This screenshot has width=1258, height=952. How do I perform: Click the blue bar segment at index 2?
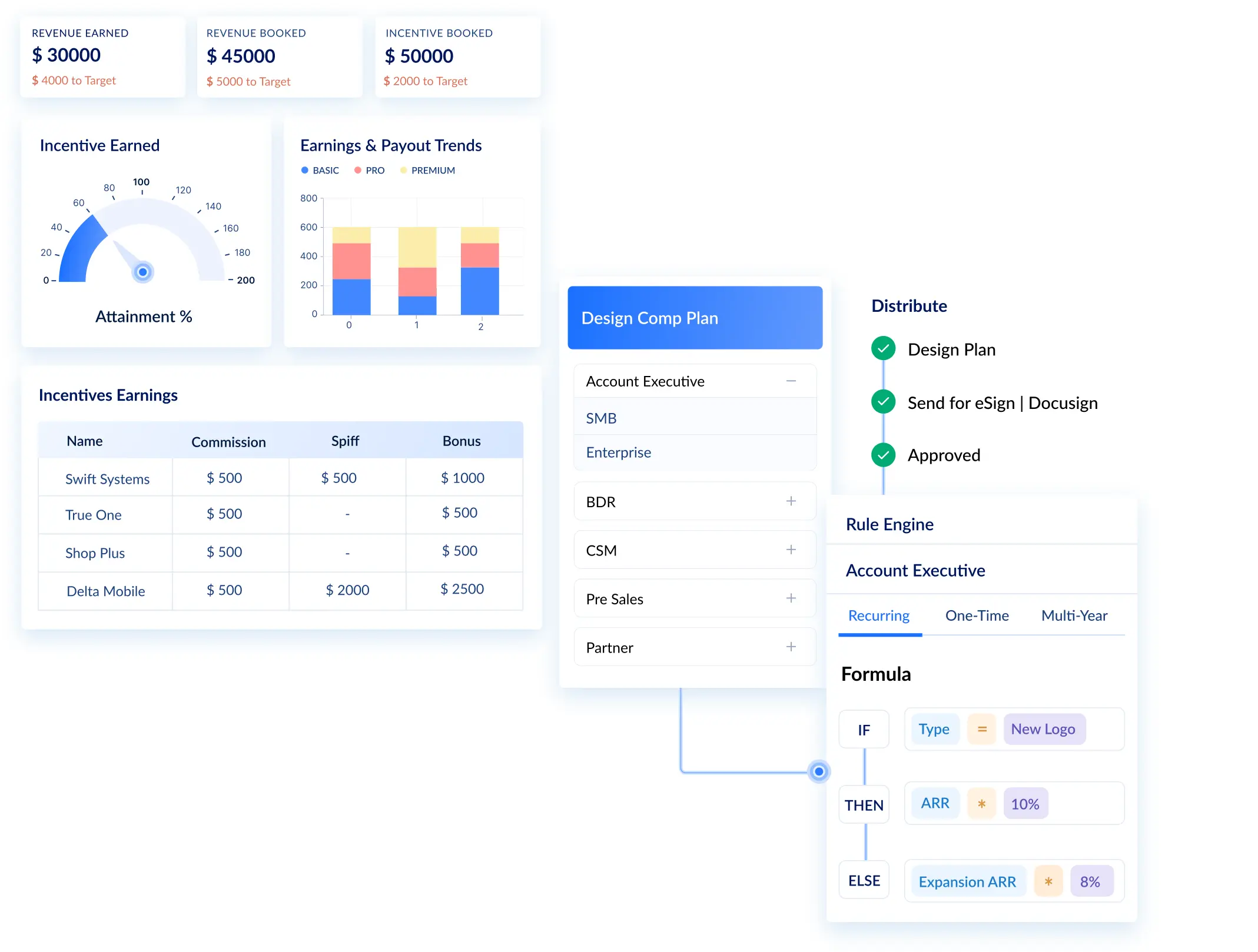click(480, 291)
